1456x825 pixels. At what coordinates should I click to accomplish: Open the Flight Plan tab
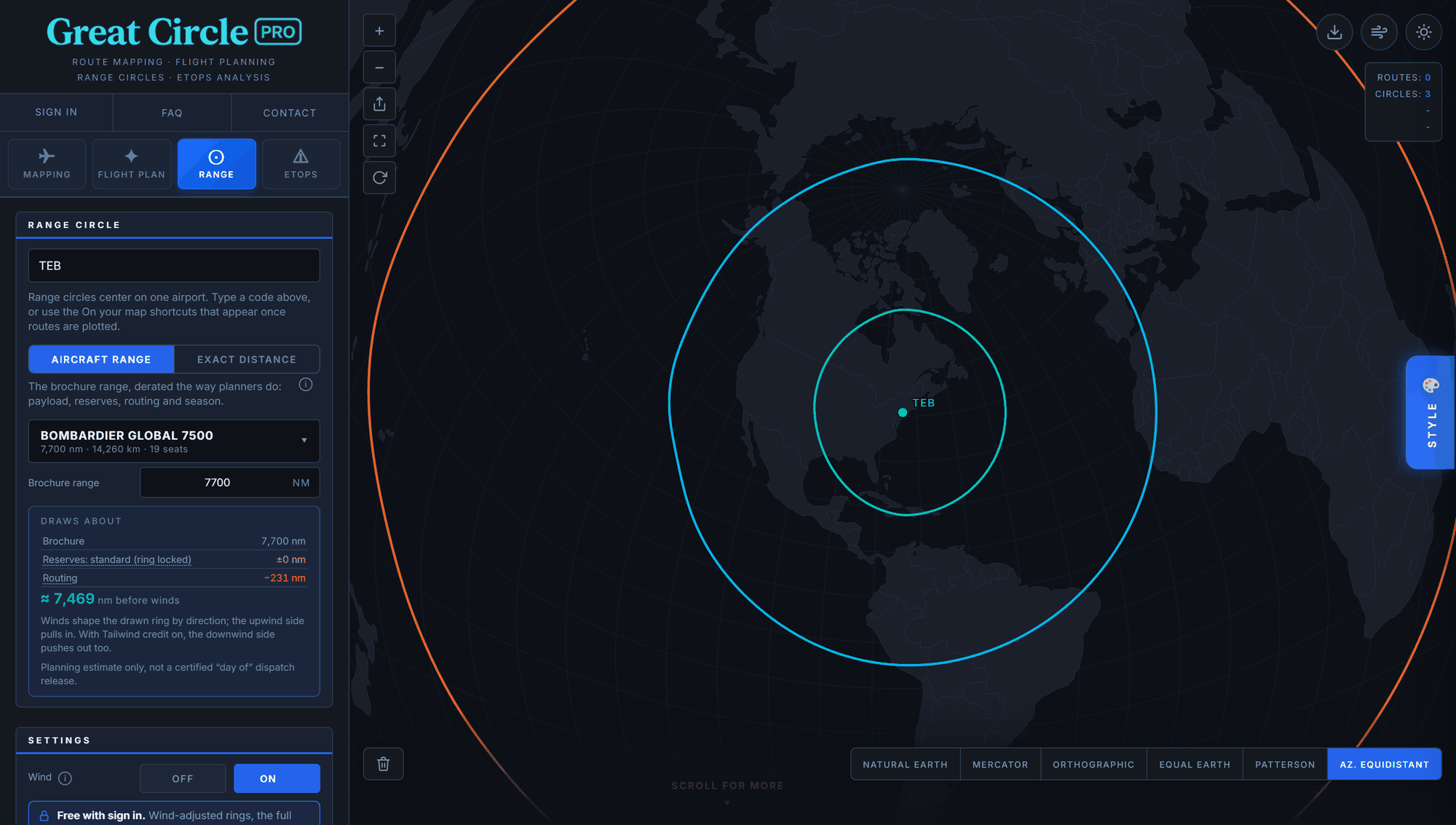[132, 164]
